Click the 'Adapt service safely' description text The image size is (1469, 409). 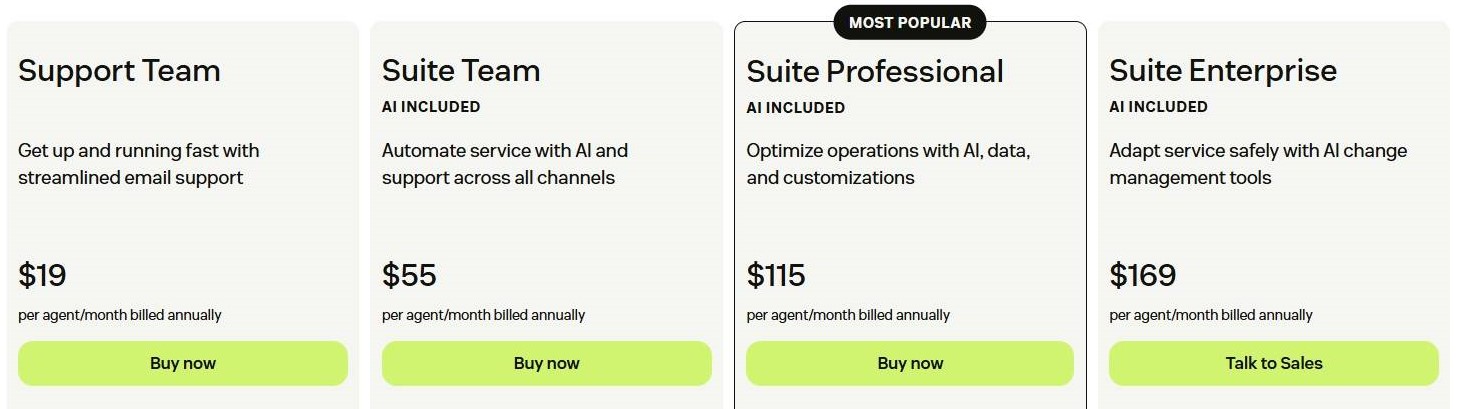[x=1258, y=164]
